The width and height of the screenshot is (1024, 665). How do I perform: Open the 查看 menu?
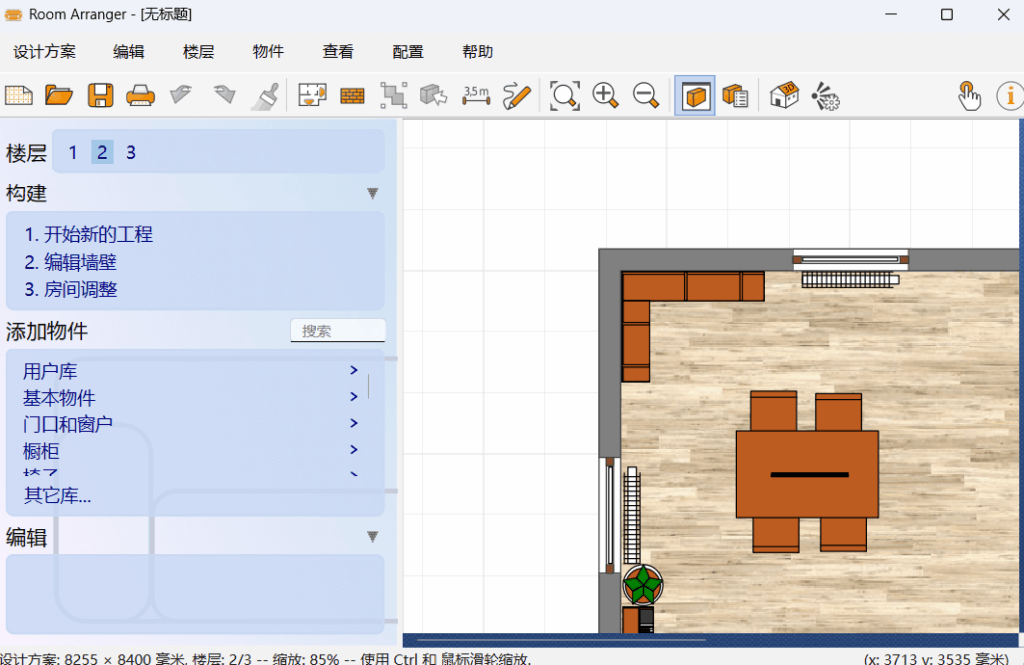[x=337, y=51]
